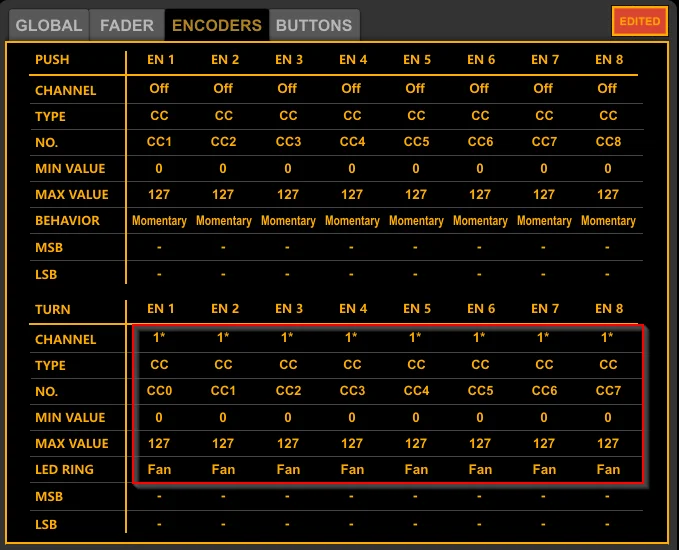Click LED RING Fan for EN 3
679x550 pixels.
[x=288, y=469]
